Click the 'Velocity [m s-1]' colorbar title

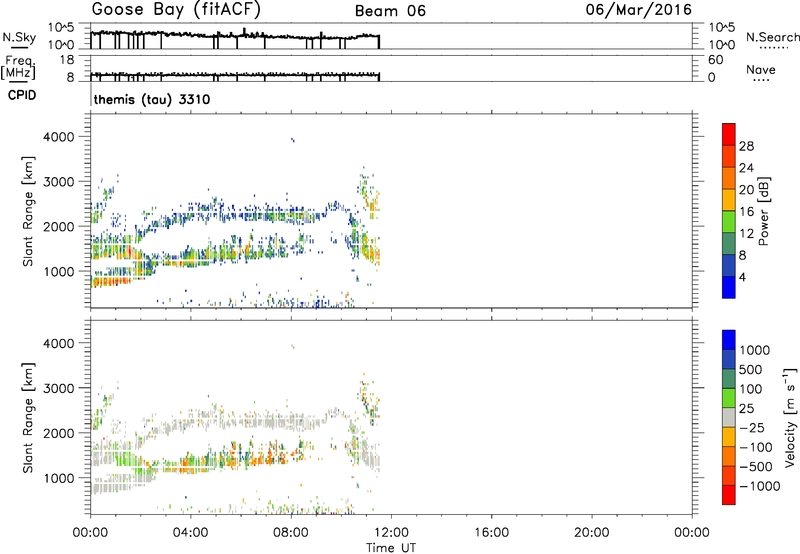click(789, 417)
